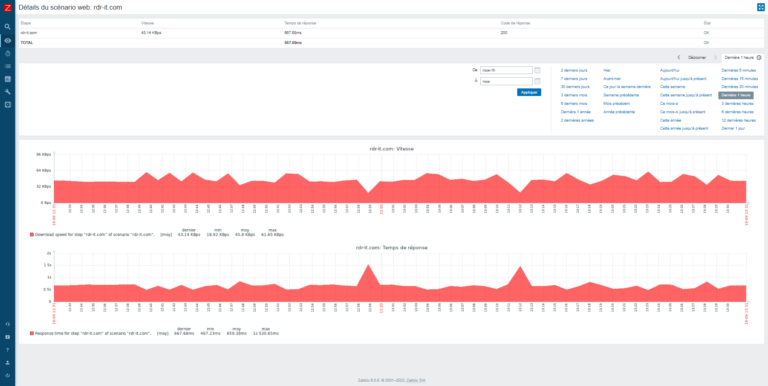Click the 200 response code cell
Screen dimensions: 768x386
coord(504,33)
